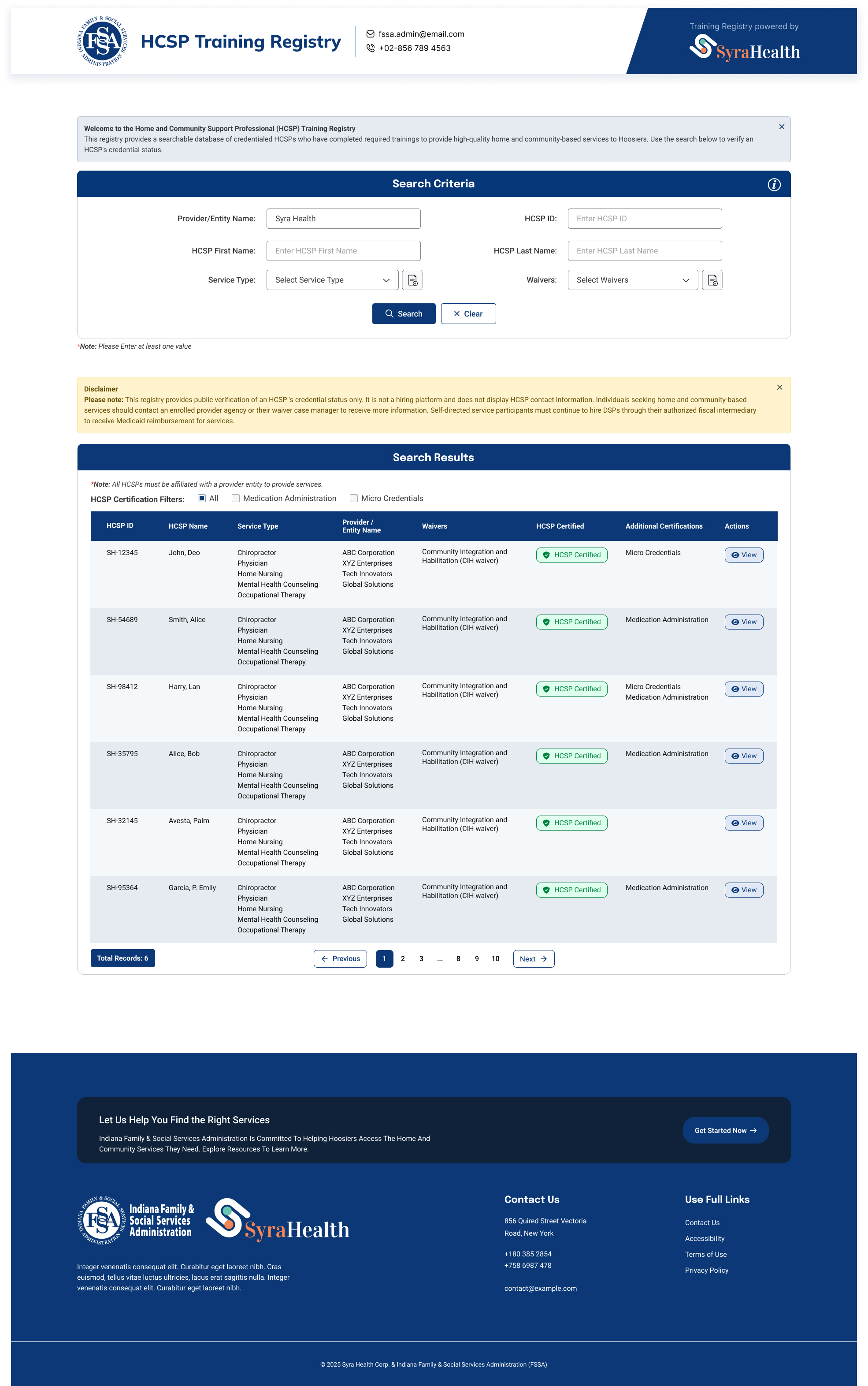Click HCSP Certified badge for SH-95364

tap(571, 890)
